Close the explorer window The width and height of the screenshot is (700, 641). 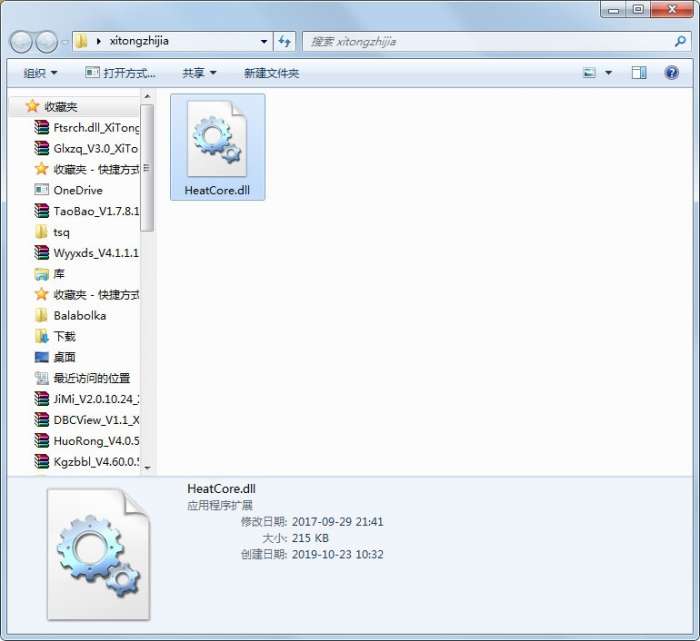672,10
